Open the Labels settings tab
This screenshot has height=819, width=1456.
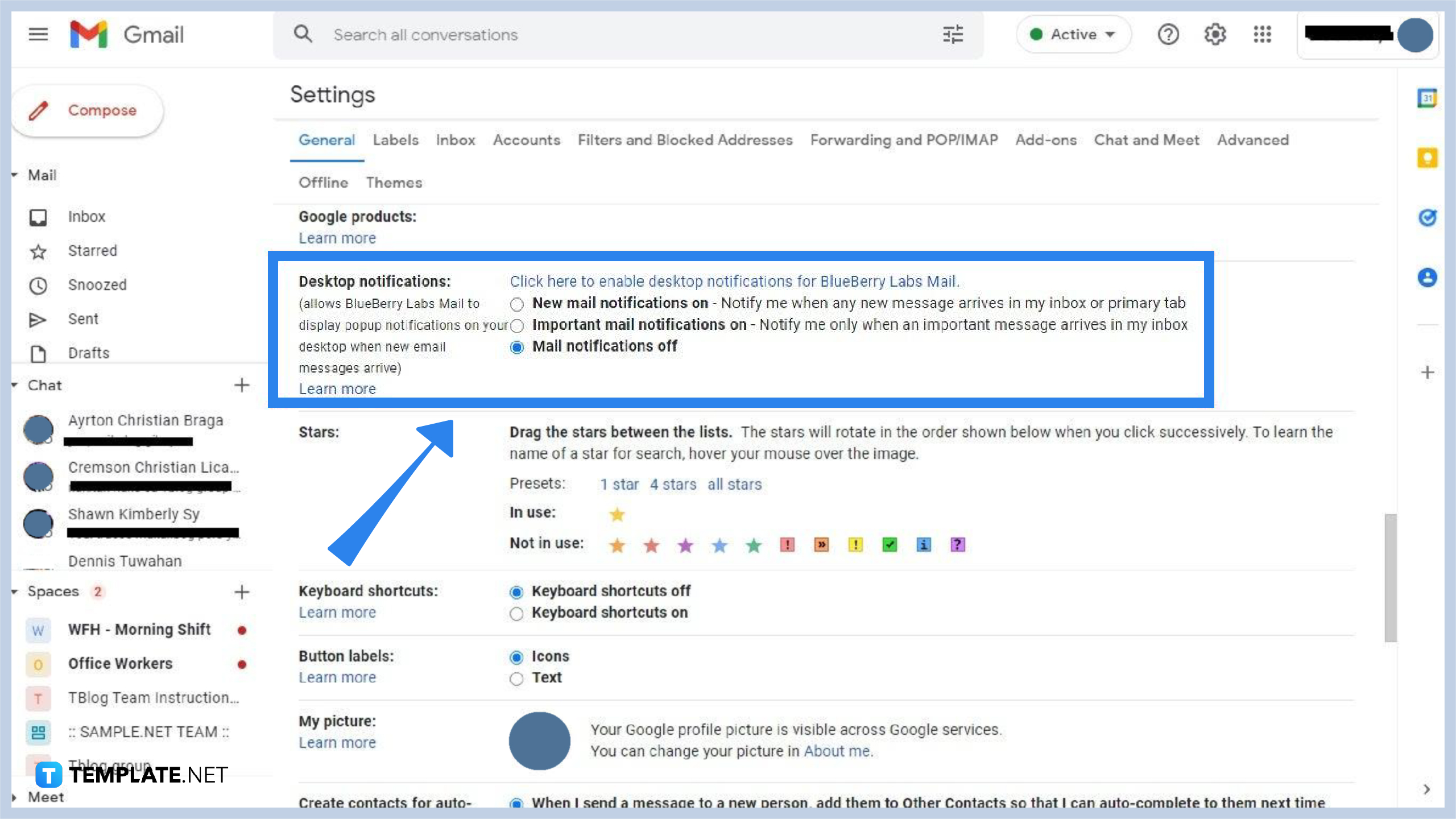click(x=395, y=140)
